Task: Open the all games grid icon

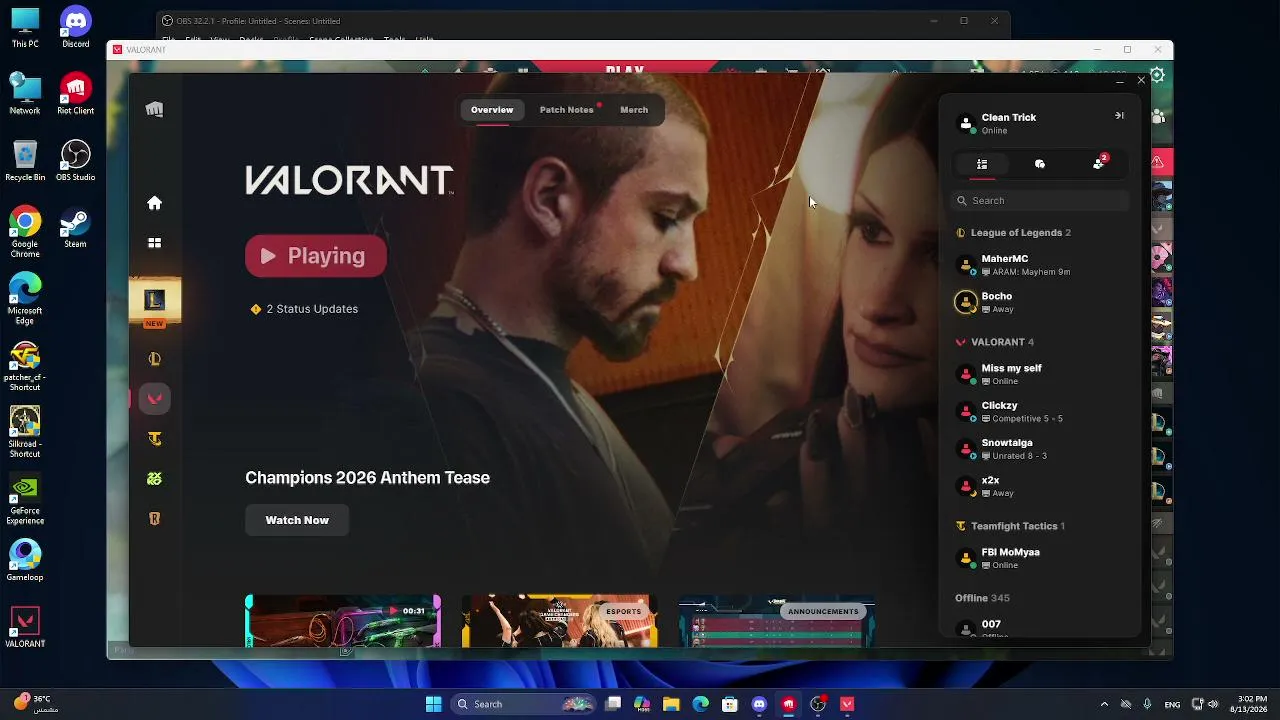Action: click(154, 243)
